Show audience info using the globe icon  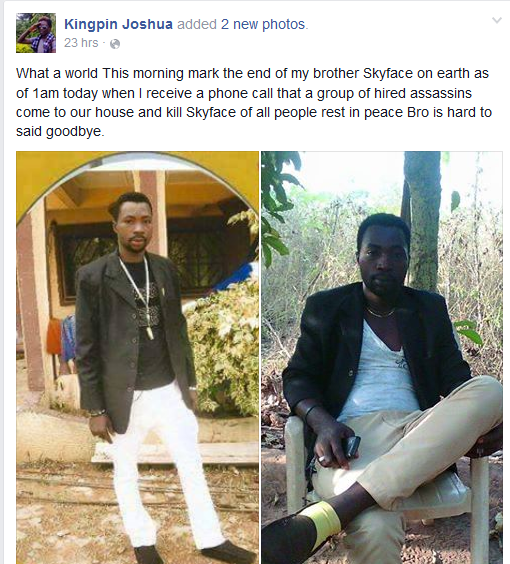coord(115,44)
